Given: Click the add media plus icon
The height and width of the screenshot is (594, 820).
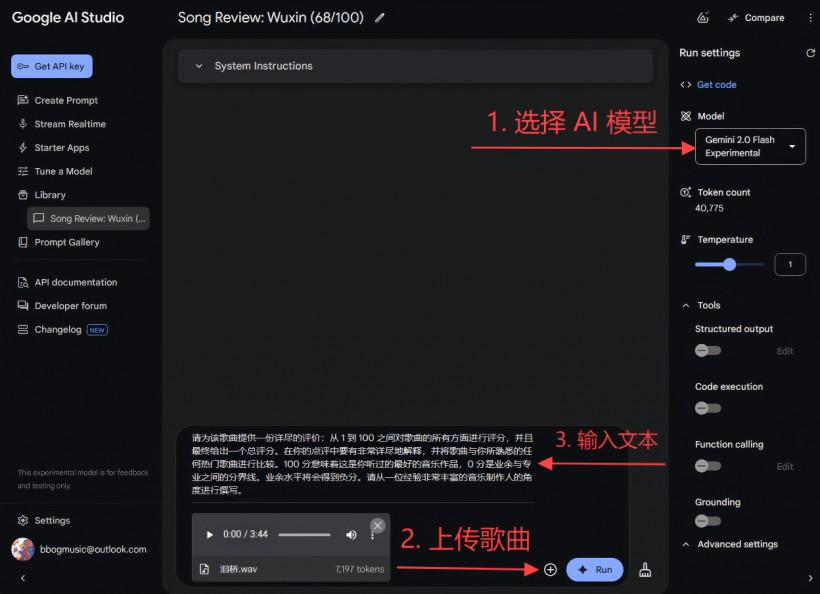Looking at the screenshot, I should coord(550,569).
